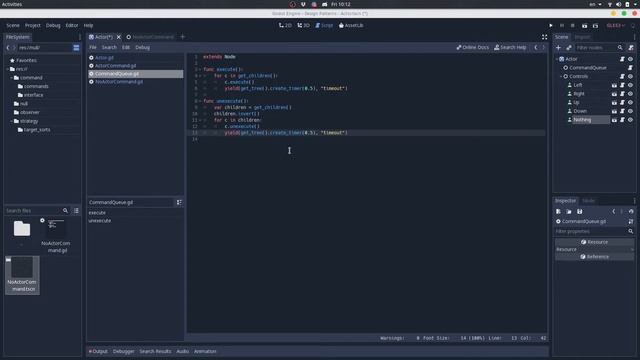Click the Filter properties field

[594, 231]
